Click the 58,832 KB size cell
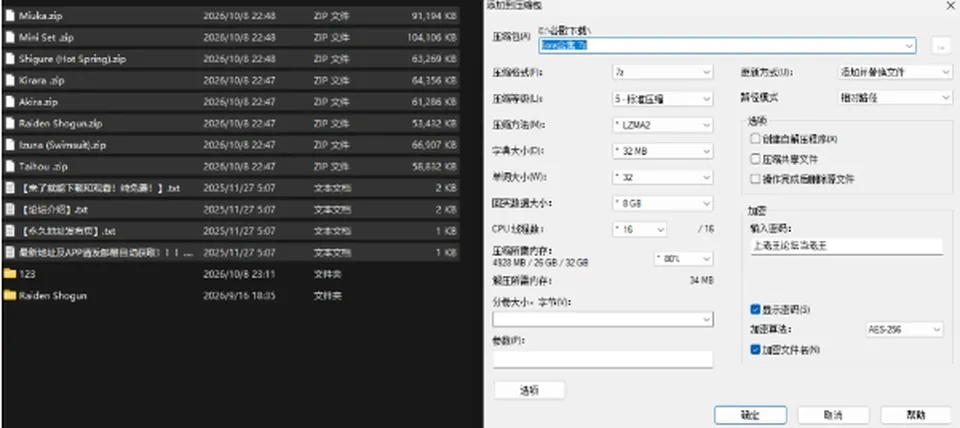This screenshot has width=960, height=428. 434,167
